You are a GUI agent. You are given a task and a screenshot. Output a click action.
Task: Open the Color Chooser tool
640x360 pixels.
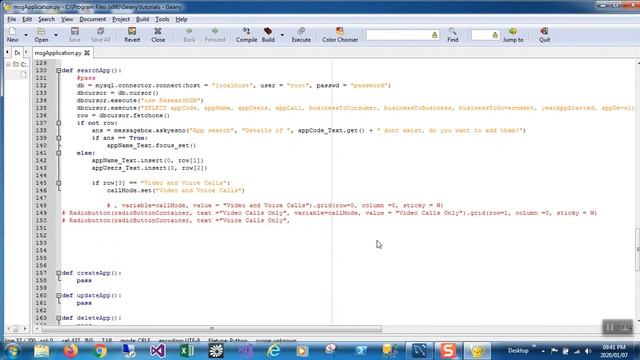[340, 35]
